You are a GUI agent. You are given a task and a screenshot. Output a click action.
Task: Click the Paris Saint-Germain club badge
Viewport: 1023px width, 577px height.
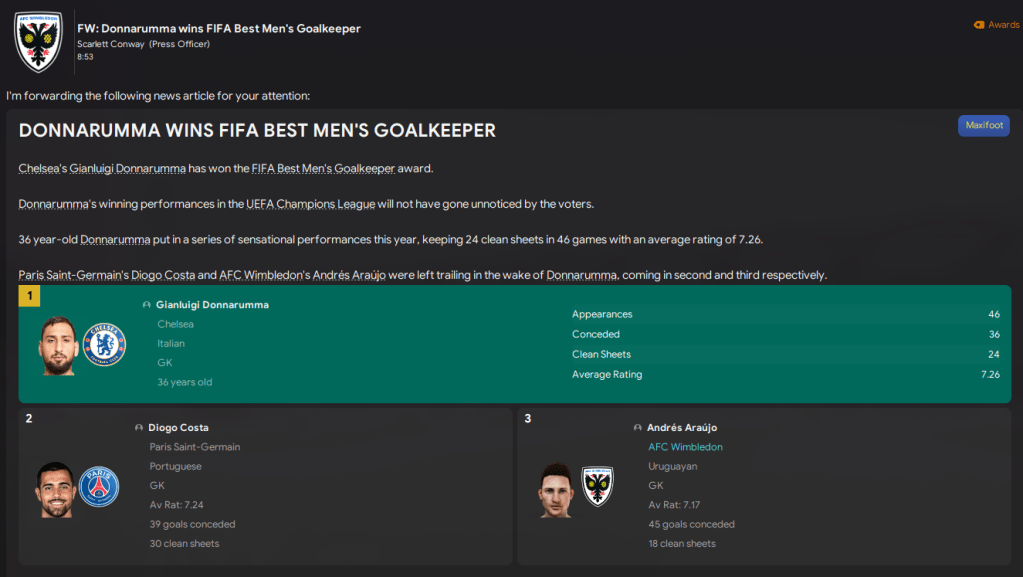coord(99,487)
